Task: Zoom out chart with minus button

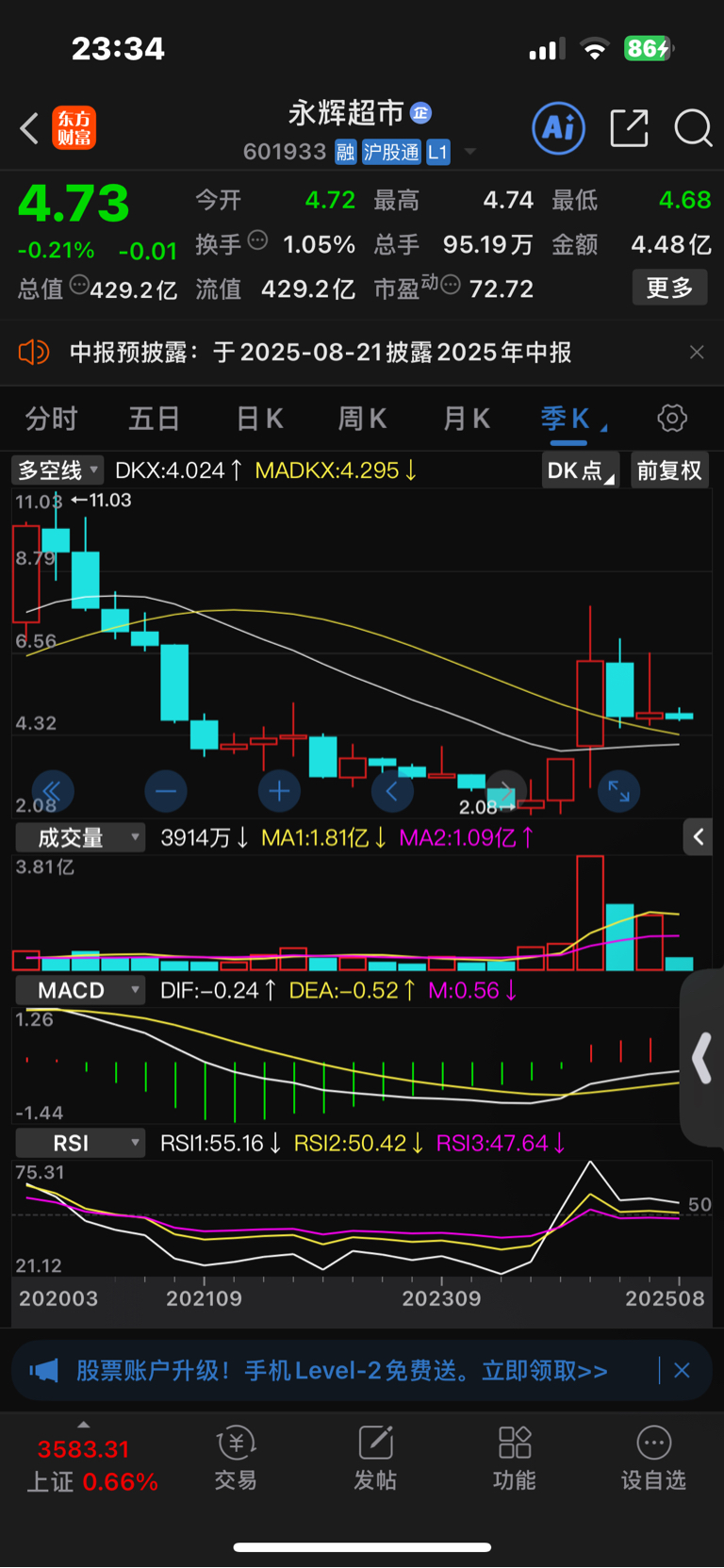Action: [x=166, y=791]
